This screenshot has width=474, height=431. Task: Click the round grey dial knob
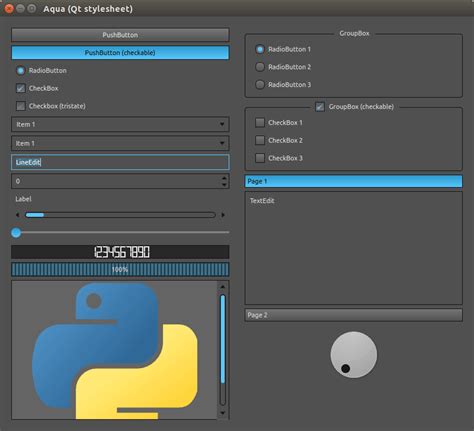coord(354,355)
